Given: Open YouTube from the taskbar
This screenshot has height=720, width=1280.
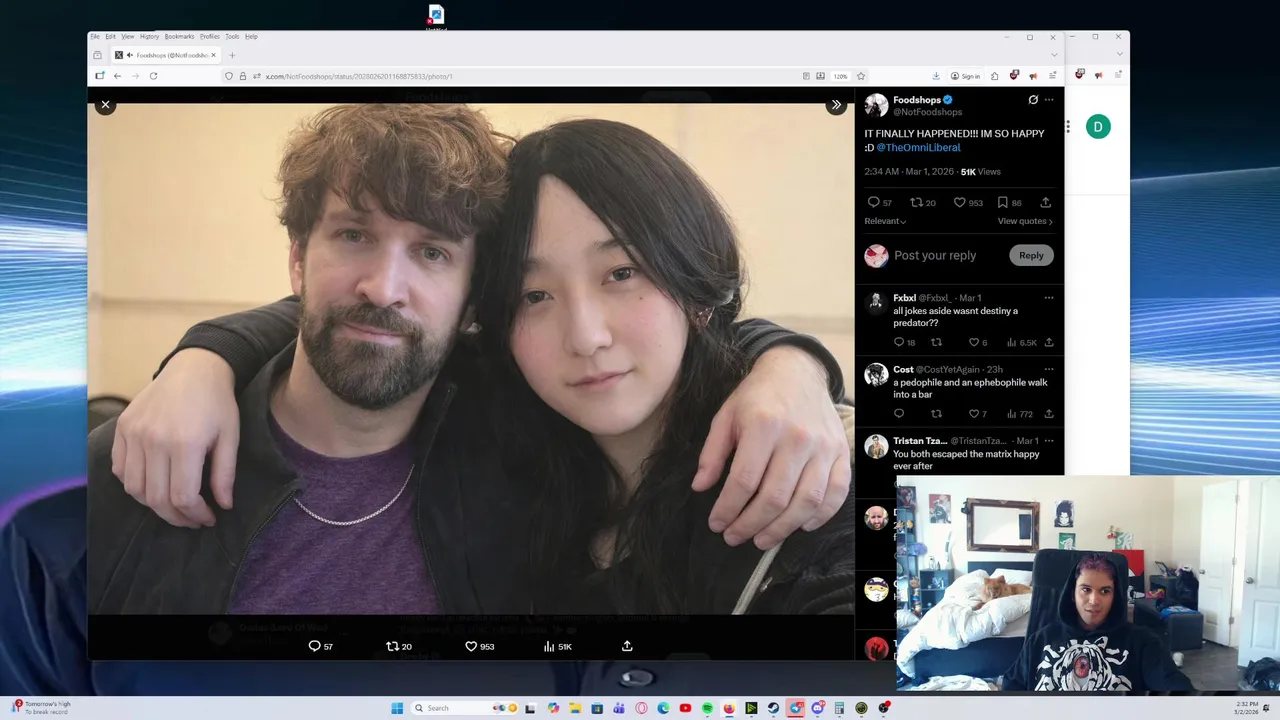Looking at the screenshot, I should pyautogui.click(x=685, y=708).
